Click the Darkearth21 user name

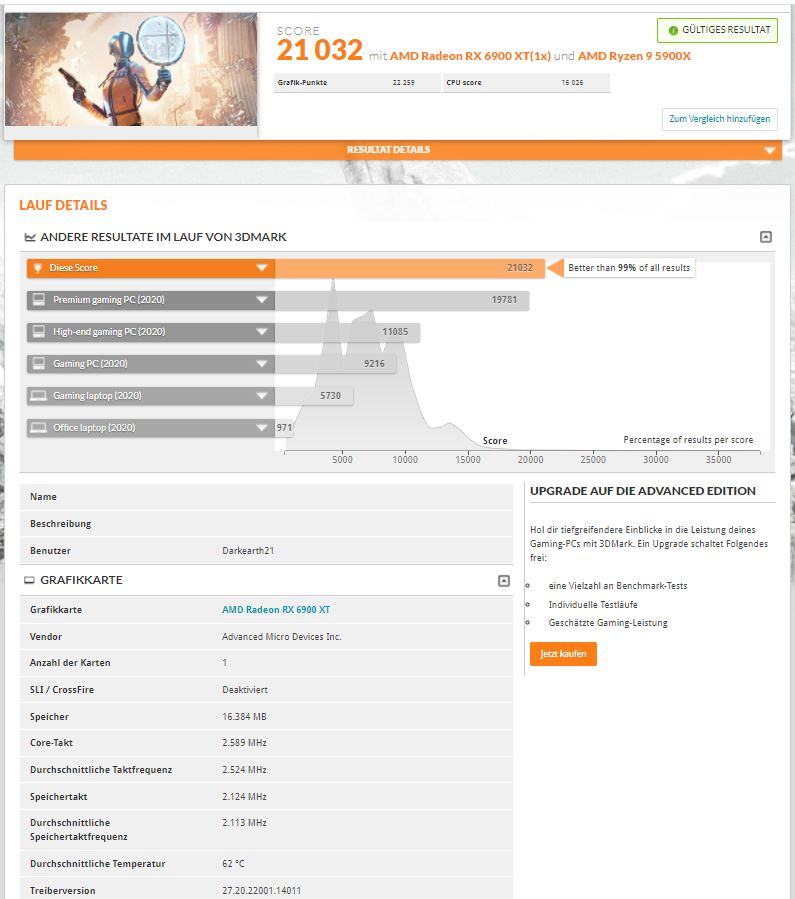pos(248,551)
